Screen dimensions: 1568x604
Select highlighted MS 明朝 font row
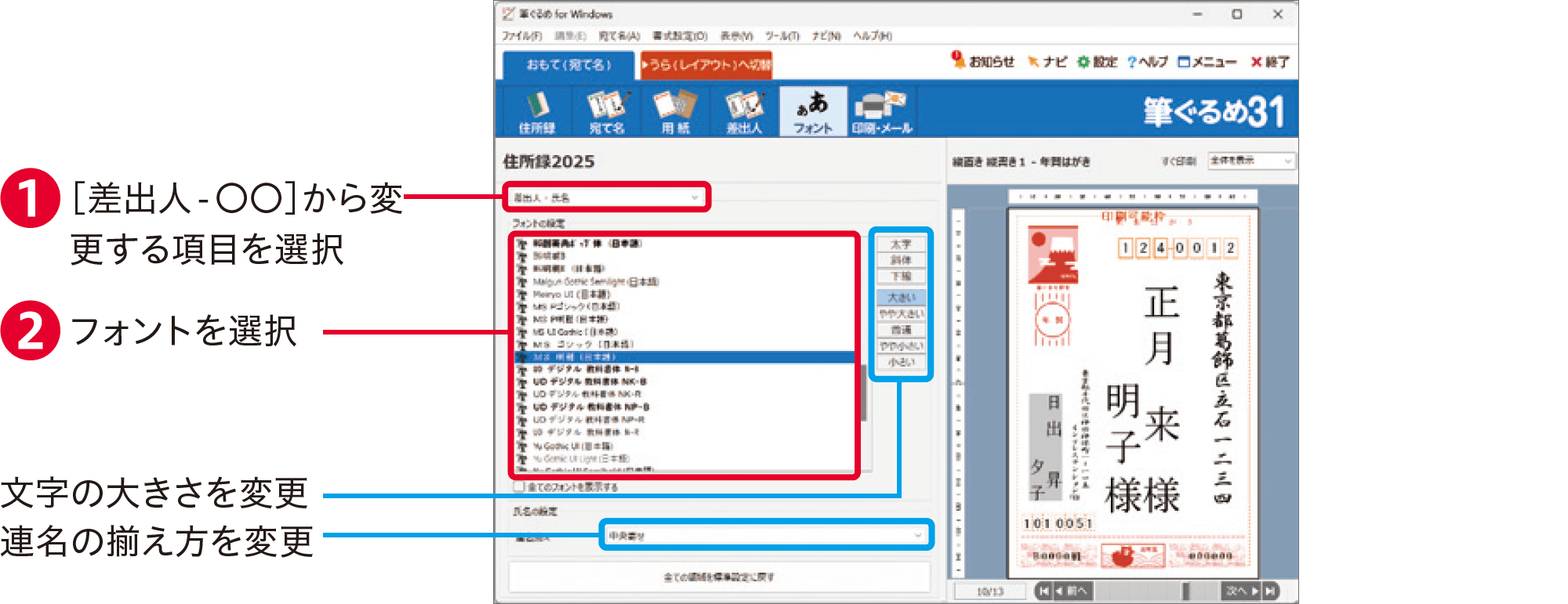point(684,356)
